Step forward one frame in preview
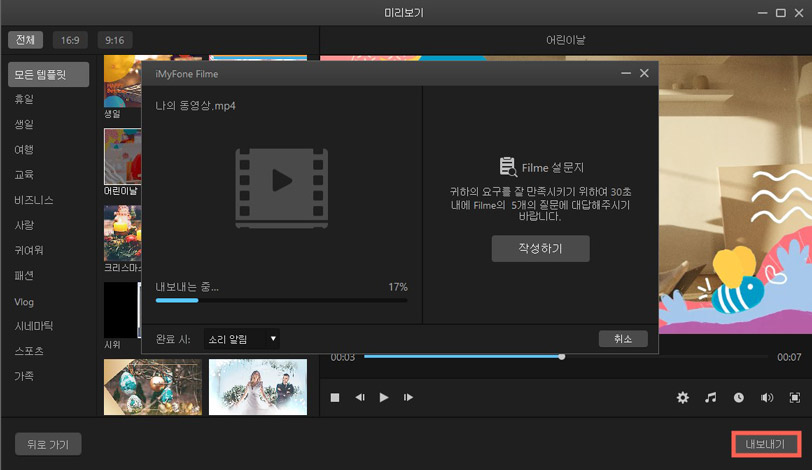Screen dimensions: 812x470 tap(408, 398)
